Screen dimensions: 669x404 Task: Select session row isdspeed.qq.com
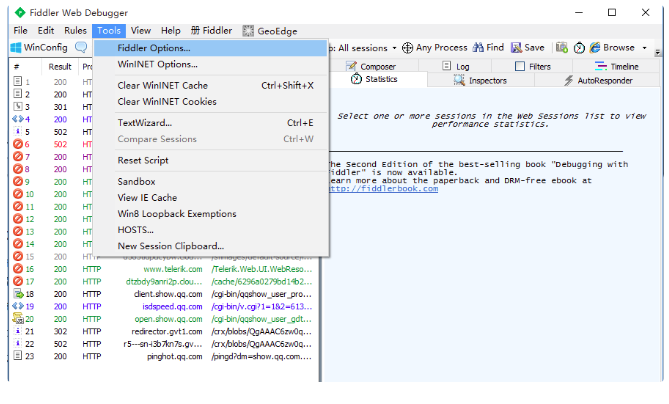coord(163,306)
